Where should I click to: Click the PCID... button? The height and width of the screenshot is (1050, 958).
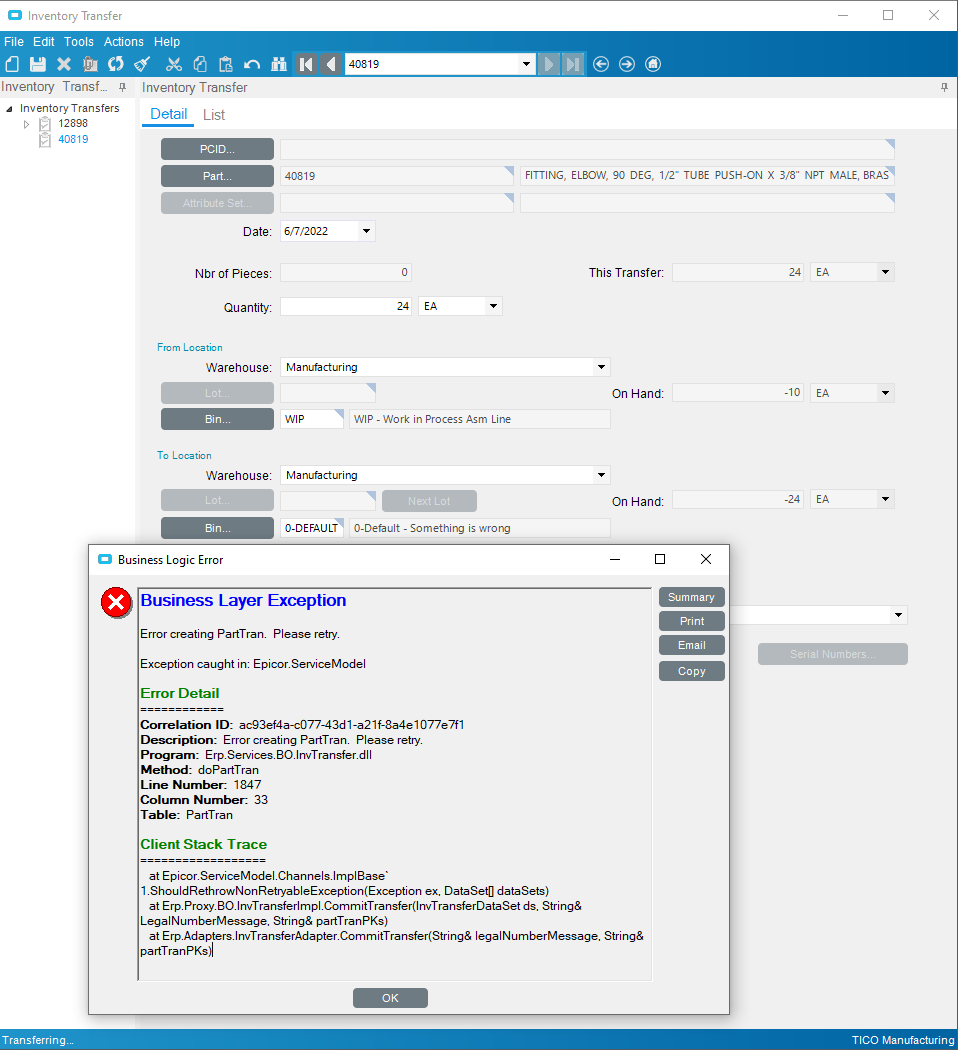[217, 149]
